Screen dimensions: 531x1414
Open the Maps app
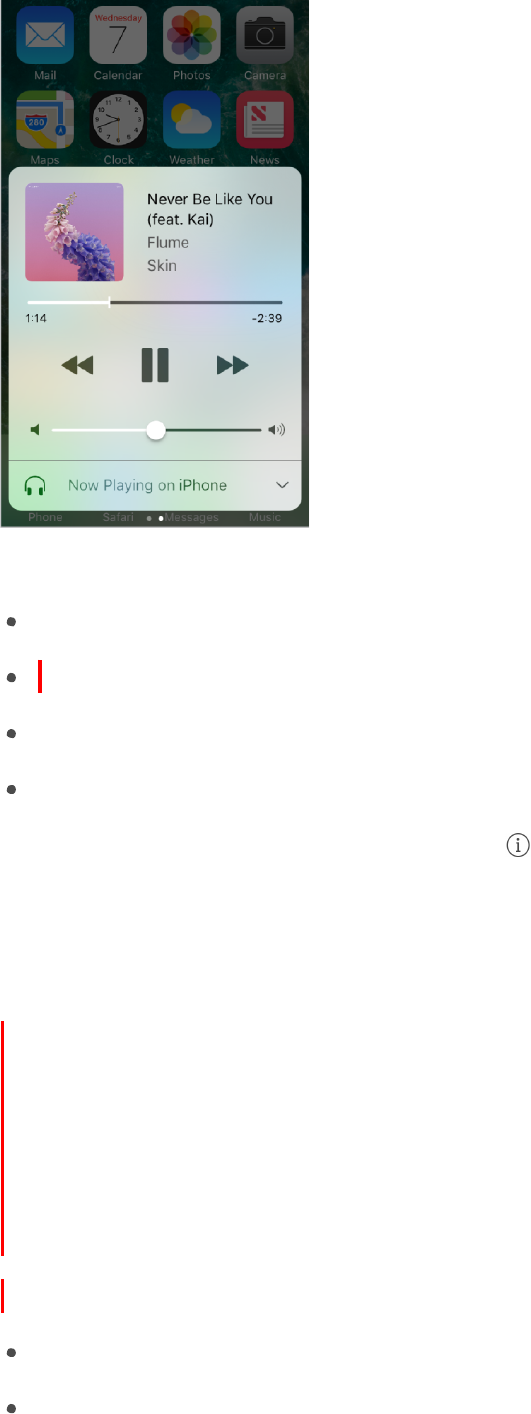click(x=45, y=120)
